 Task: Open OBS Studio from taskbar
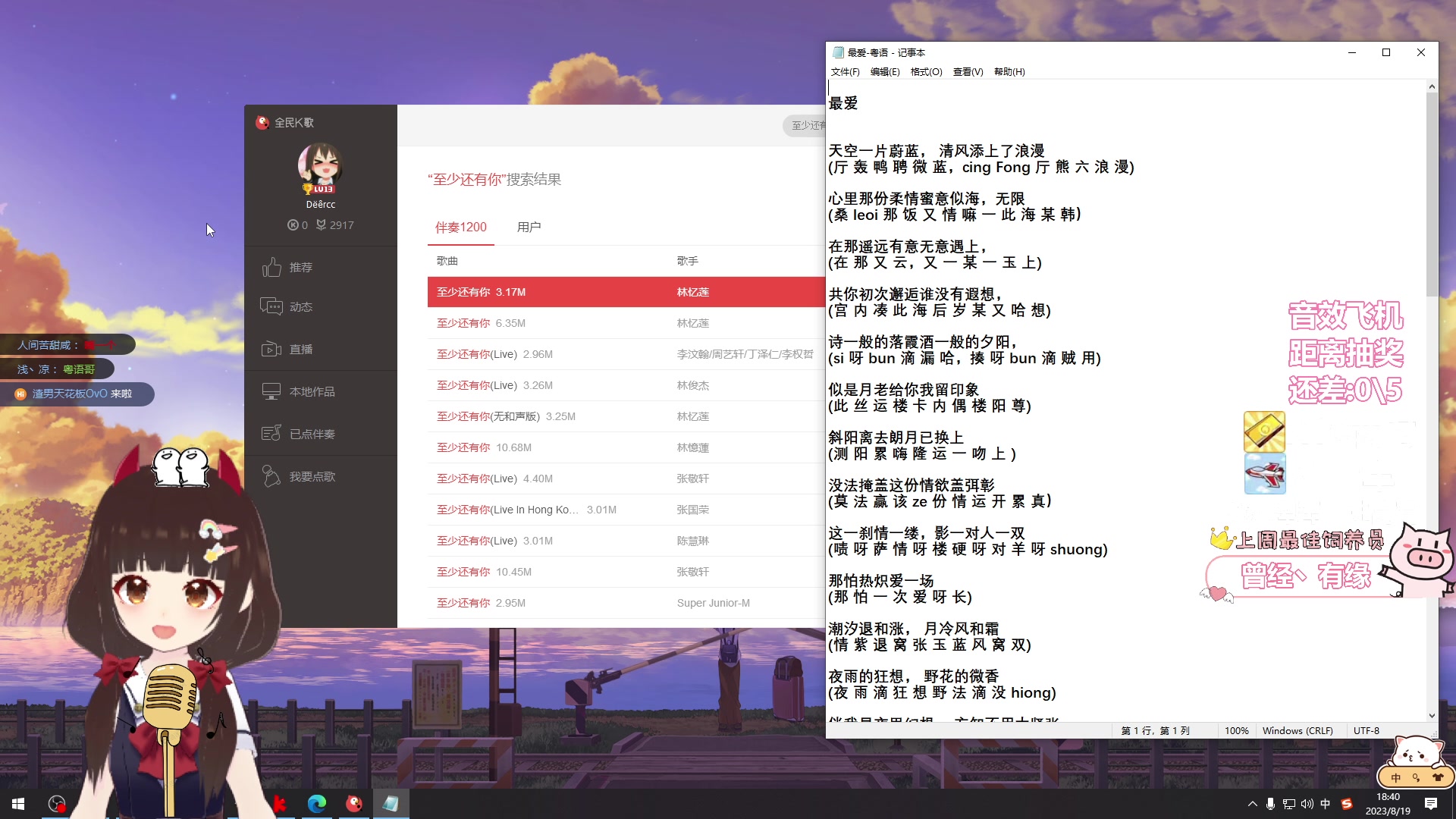[x=57, y=804]
